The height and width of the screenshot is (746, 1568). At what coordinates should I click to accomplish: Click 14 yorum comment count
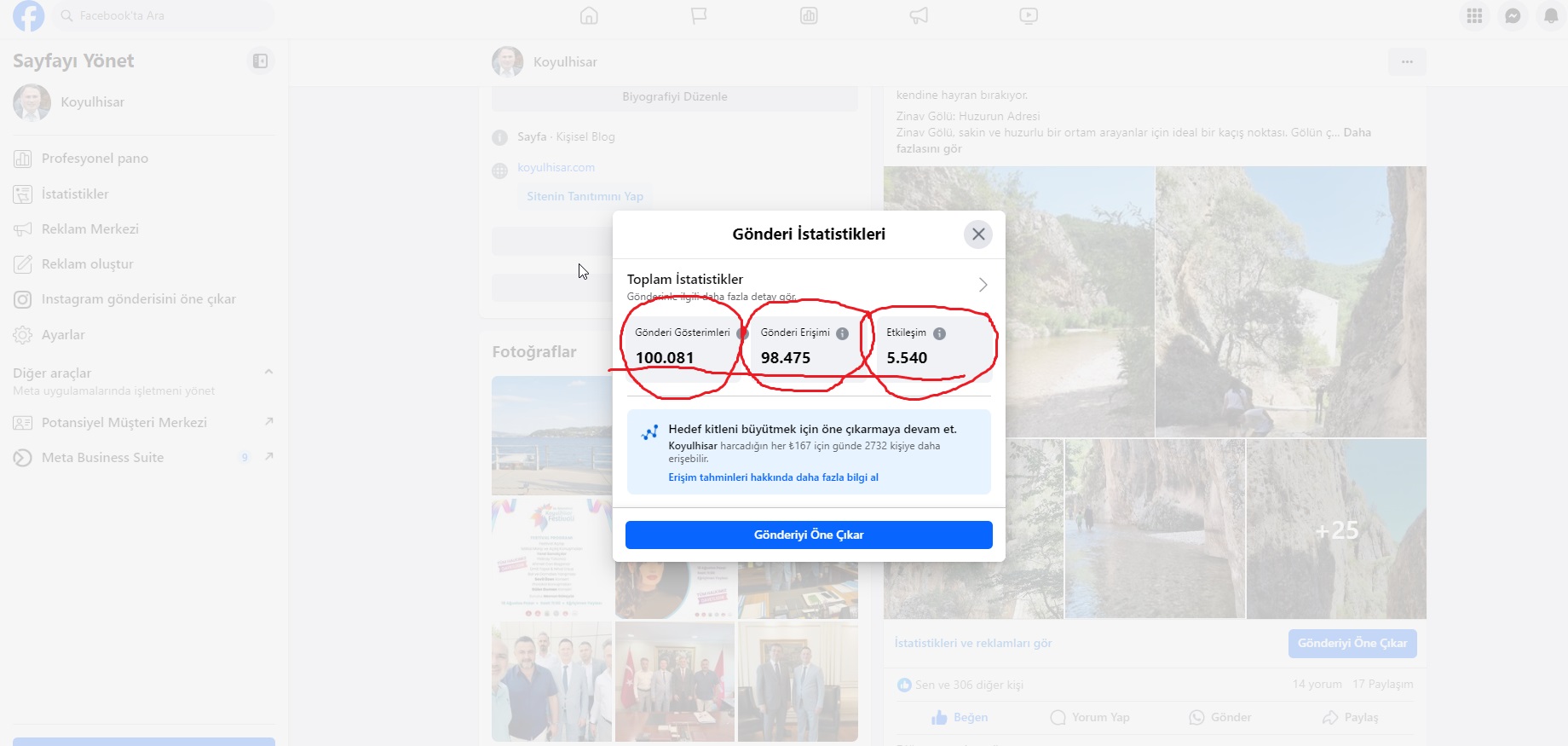coord(1317,684)
